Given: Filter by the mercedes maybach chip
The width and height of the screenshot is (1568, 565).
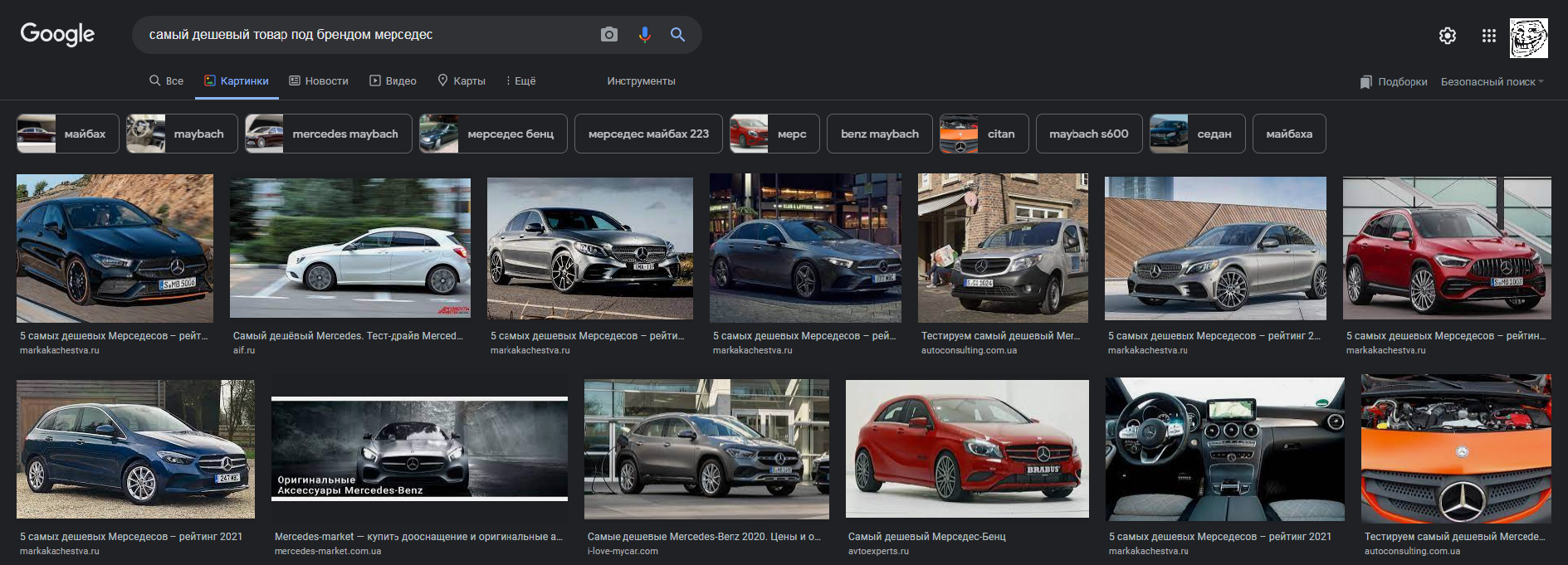Looking at the screenshot, I should 329,134.
